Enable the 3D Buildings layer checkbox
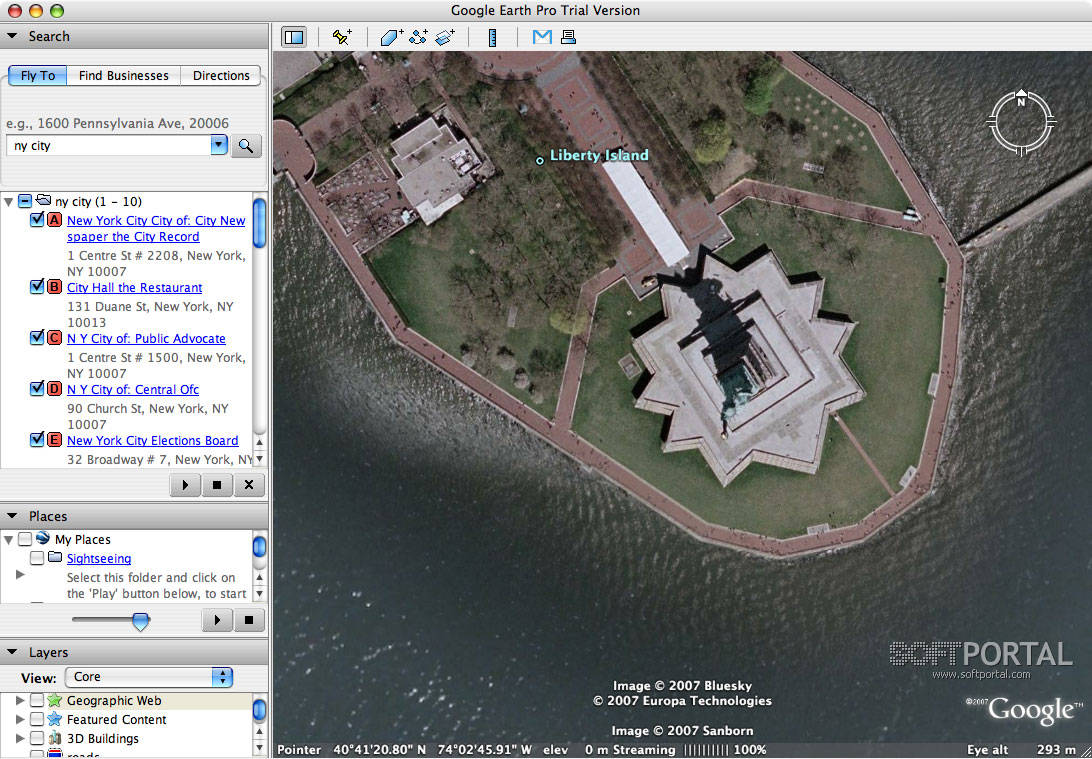This screenshot has width=1092, height=759. 37,738
